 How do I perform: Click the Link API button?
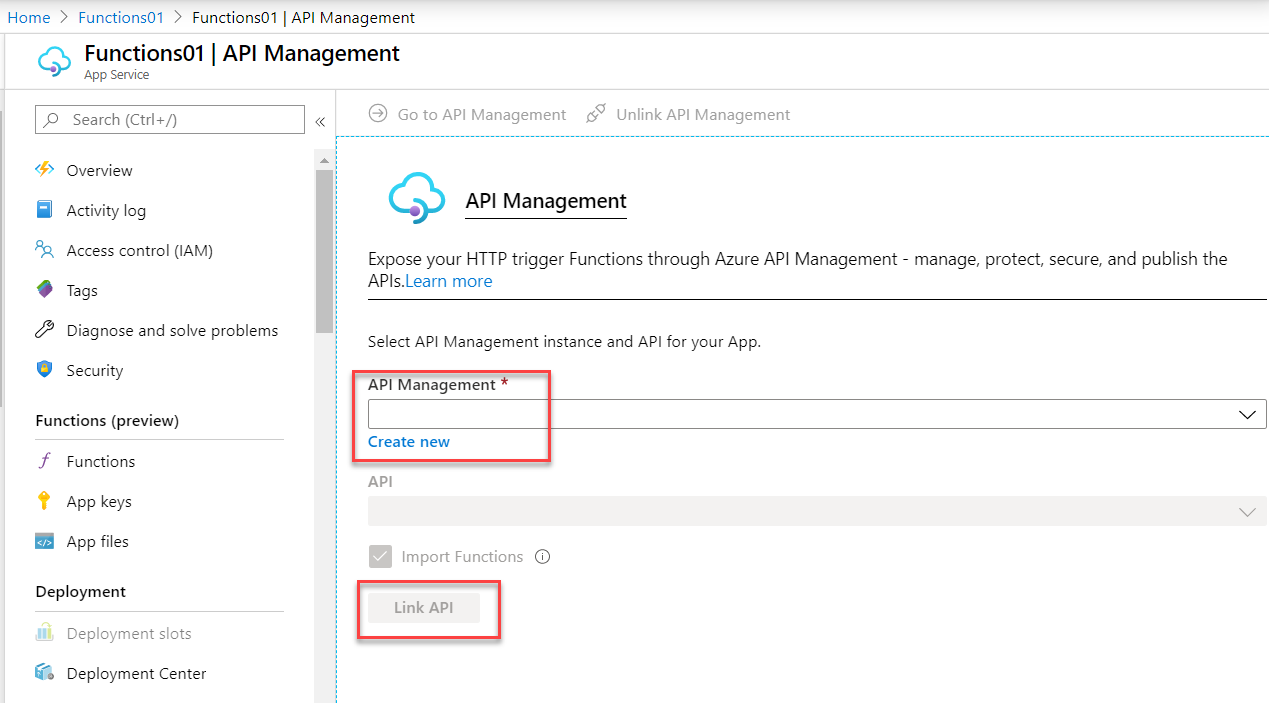(424, 607)
